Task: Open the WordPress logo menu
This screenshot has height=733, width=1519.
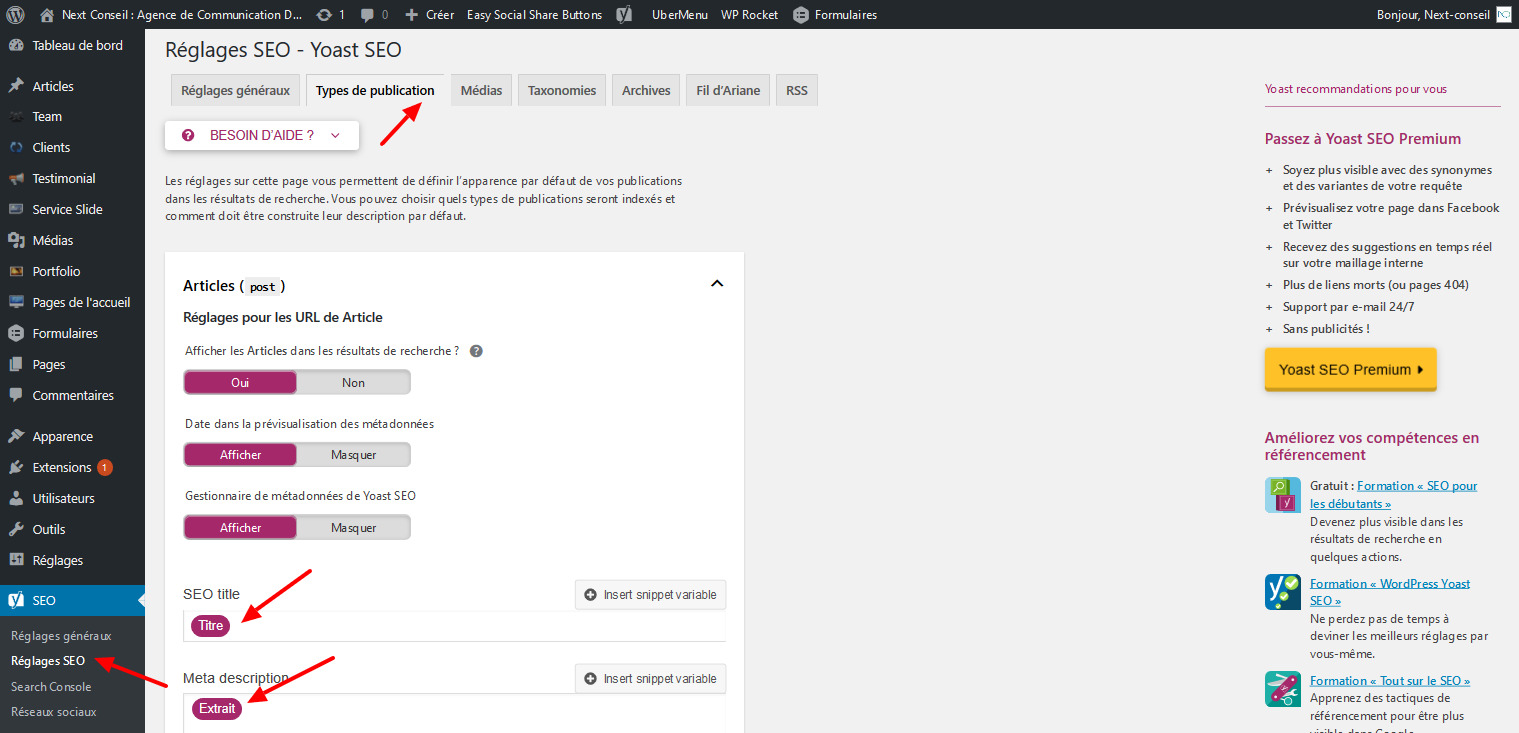Action: point(15,15)
